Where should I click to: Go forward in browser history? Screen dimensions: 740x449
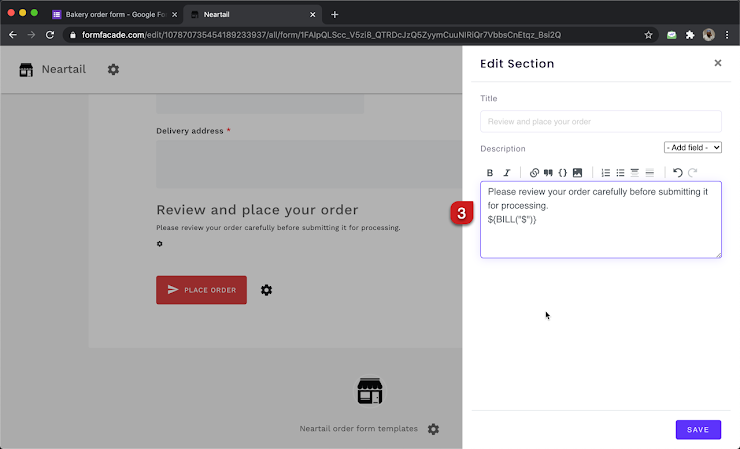[31, 35]
